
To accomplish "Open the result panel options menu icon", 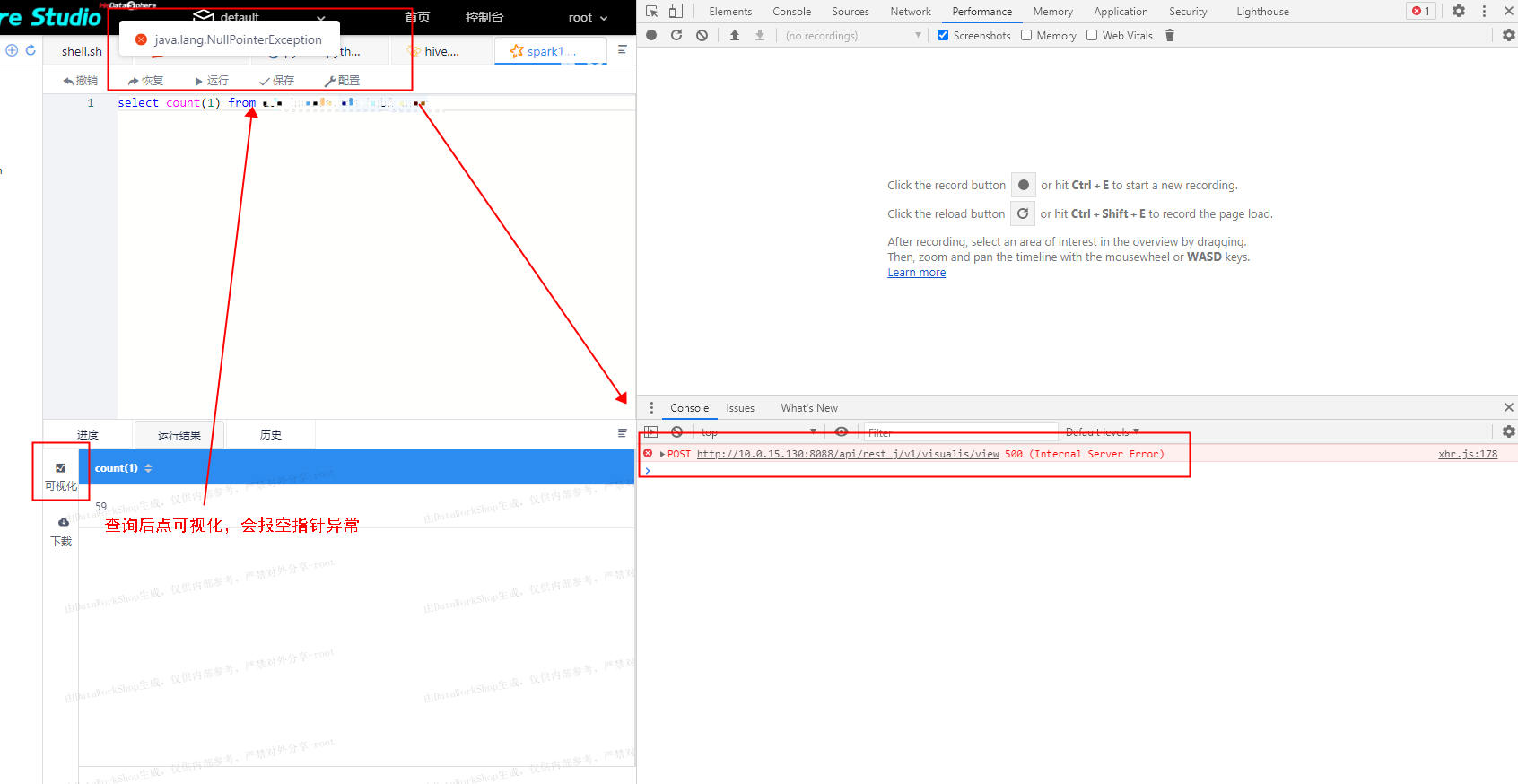I will 622,433.
